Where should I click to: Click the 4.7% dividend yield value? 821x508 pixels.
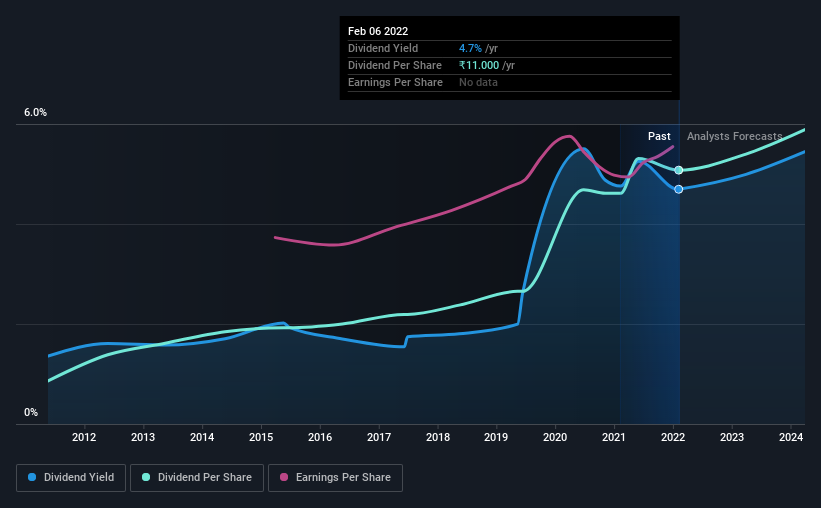[470, 48]
